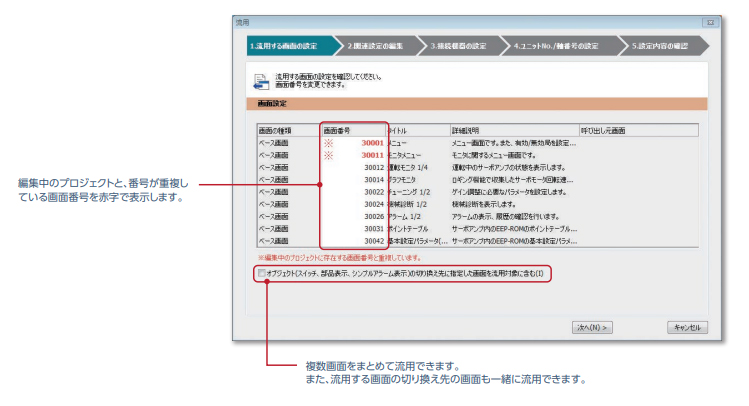The width and height of the screenshot is (749, 406).
Task: Select red screen number 30011
Action: 372,155
